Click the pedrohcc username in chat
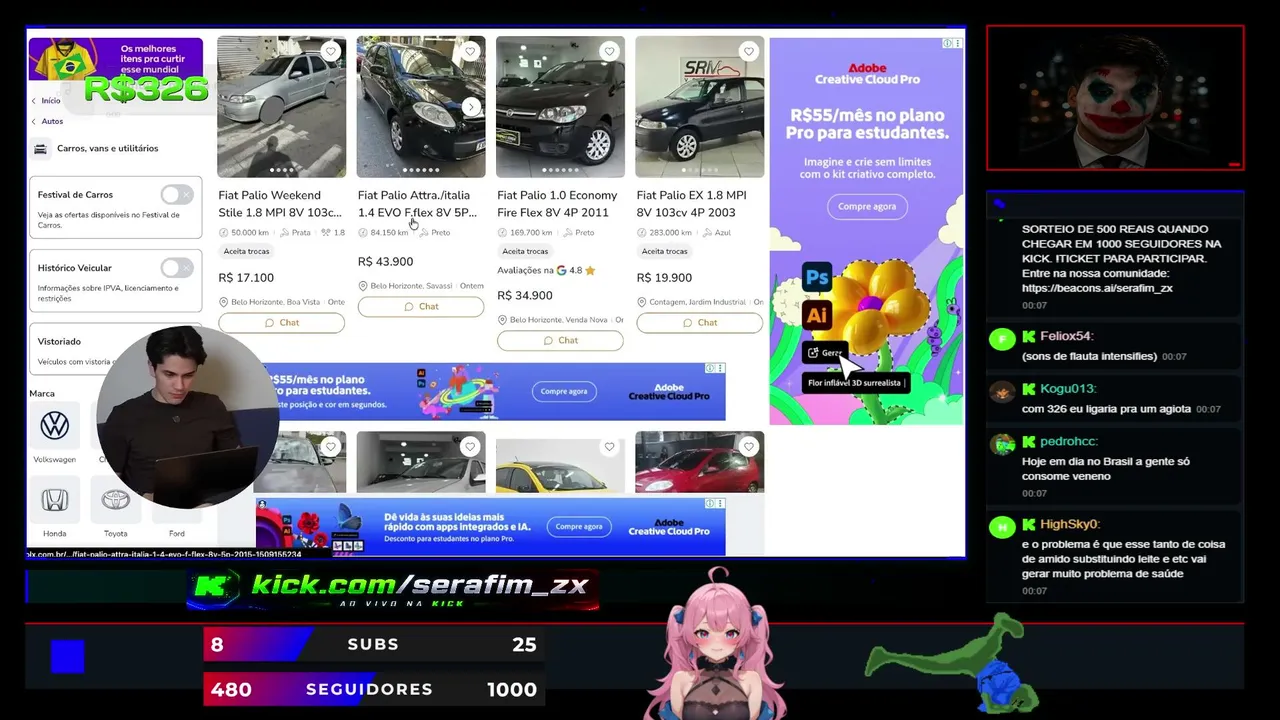This screenshot has width=1280, height=720. pyautogui.click(x=1069, y=442)
